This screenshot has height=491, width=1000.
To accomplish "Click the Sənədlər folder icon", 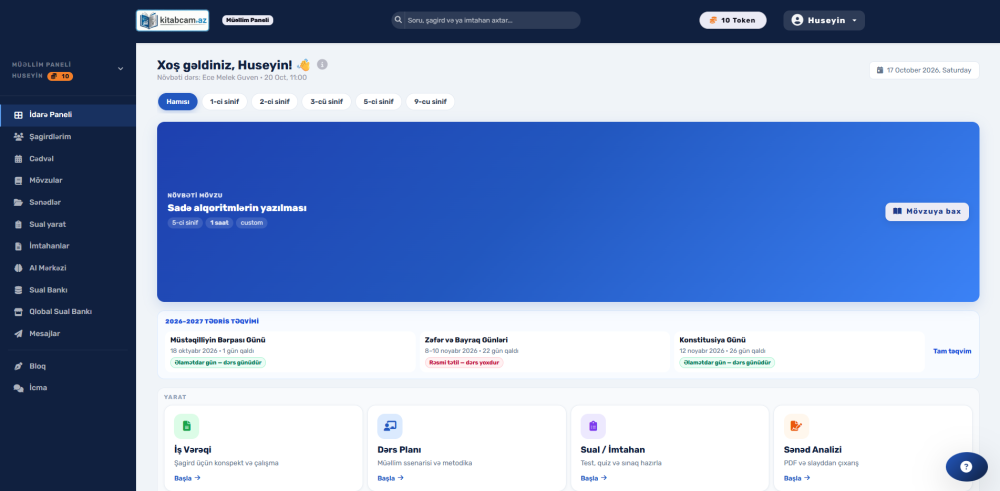I will (18, 202).
